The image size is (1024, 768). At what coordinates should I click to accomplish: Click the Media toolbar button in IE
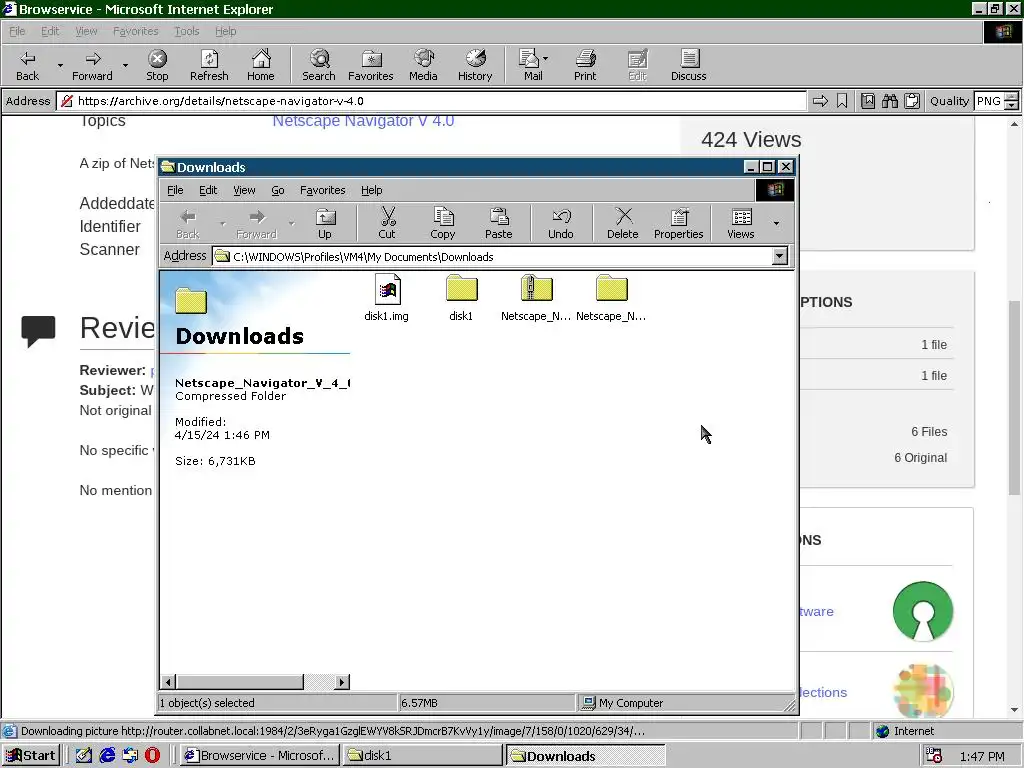pyautogui.click(x=423, y=65)
